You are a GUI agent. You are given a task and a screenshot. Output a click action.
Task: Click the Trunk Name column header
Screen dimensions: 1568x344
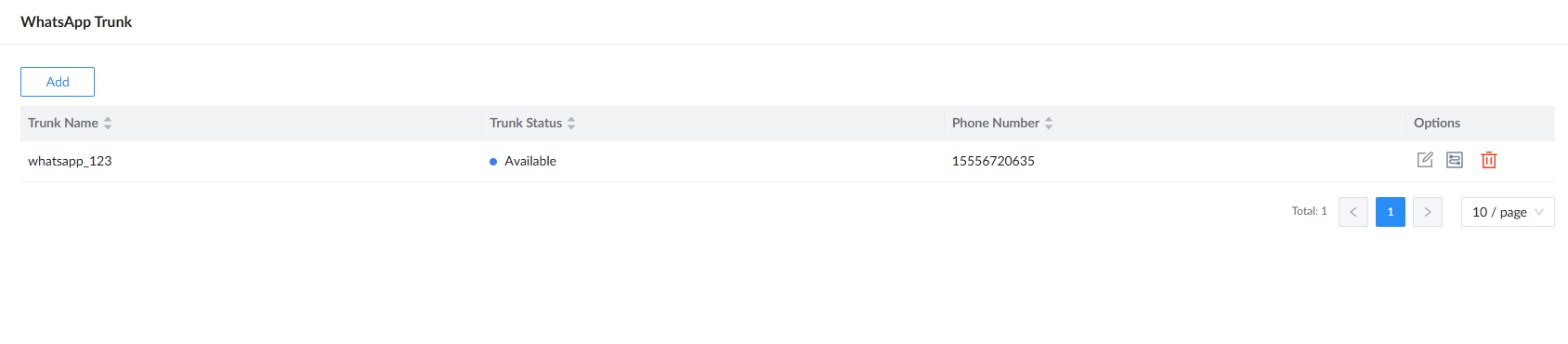[x=63, y=123]
